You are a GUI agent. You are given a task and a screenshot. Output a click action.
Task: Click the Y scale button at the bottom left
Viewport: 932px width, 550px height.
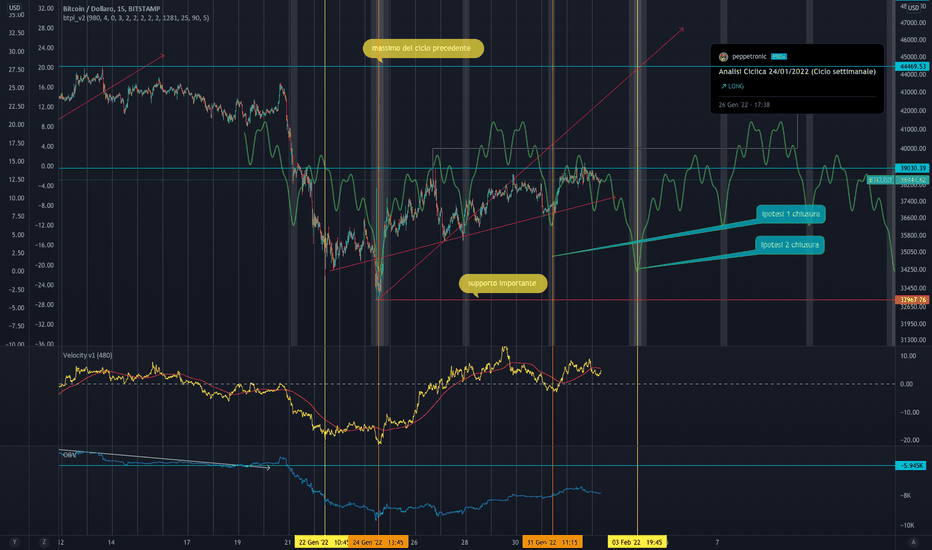[x=14, y=542]
